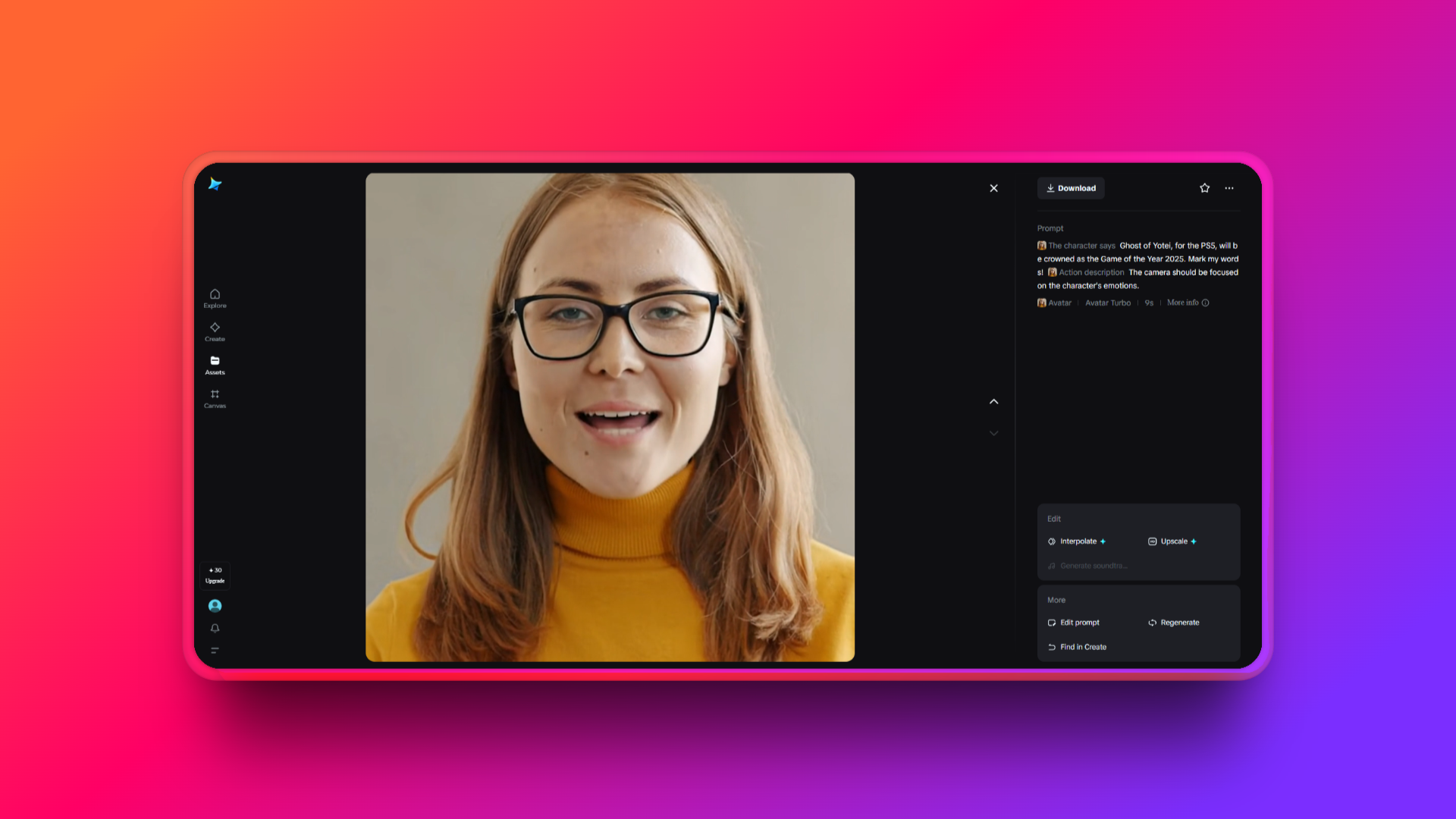The width and height of the screenshot is (1456, 819).
Task: Expand the more options menu with three dots
Action: tap(1229, 188)
